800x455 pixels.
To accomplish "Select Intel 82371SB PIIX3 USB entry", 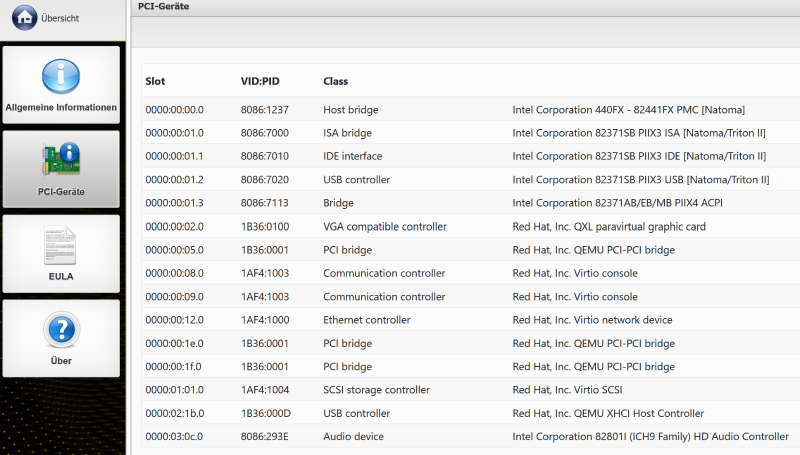I will 640,180.
